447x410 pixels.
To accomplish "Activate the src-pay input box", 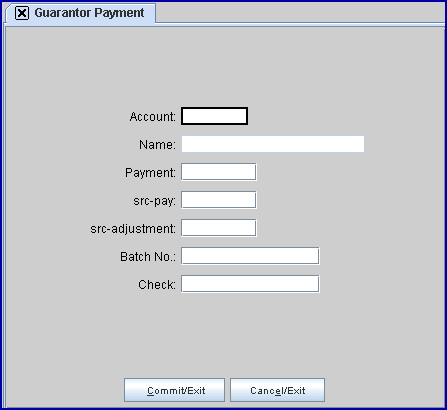I will [x=219, y=200].
